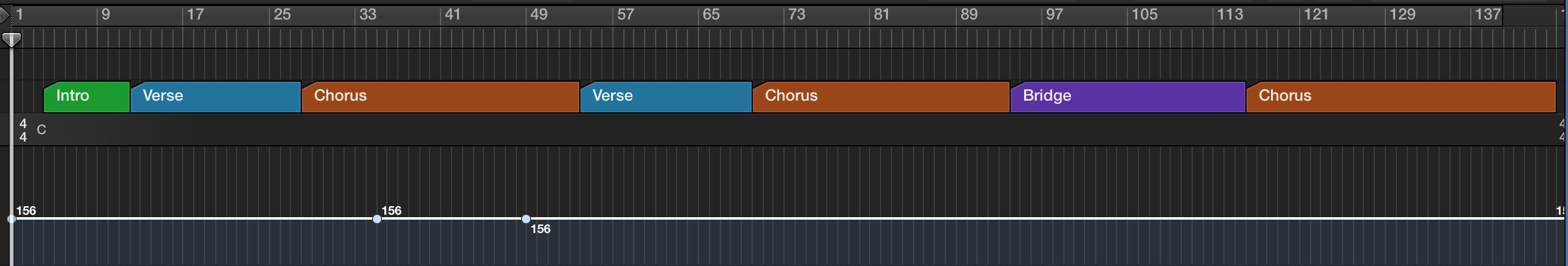Click bar 97 in the ruler
The width and height of the screenshot is (1568, 266).
(x=1054, y=14)
